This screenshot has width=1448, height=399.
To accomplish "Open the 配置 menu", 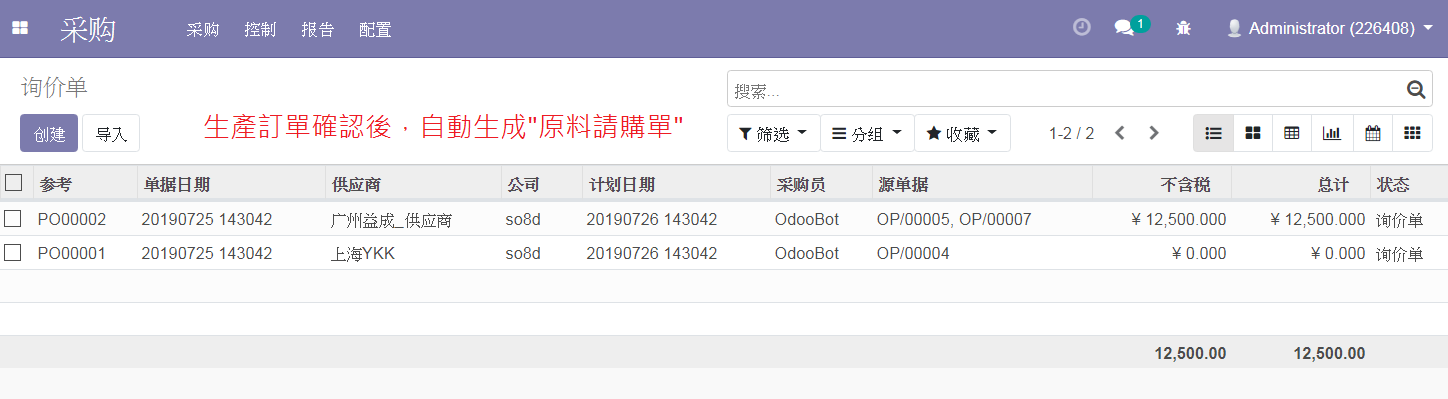I will [x=375, y=30].
